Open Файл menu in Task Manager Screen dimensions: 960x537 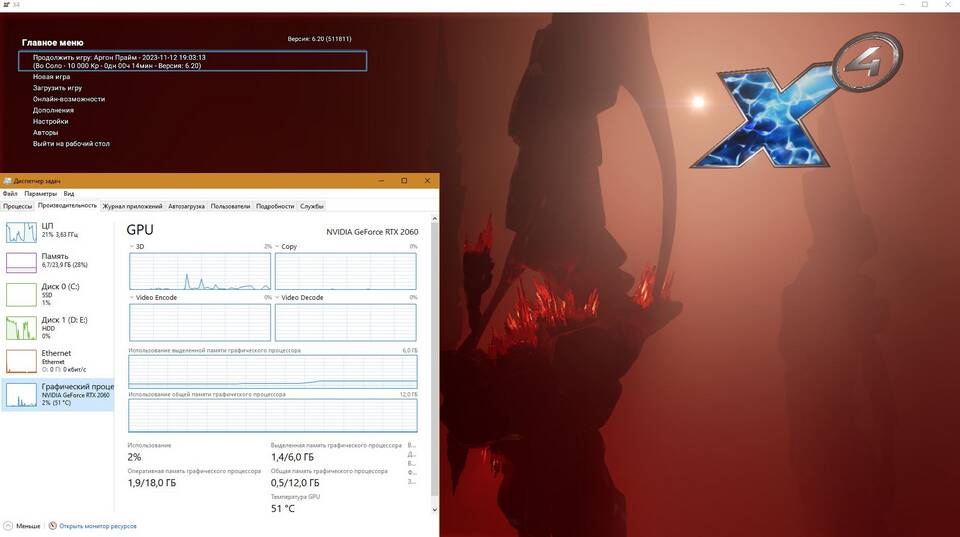(x=10, y=193)
